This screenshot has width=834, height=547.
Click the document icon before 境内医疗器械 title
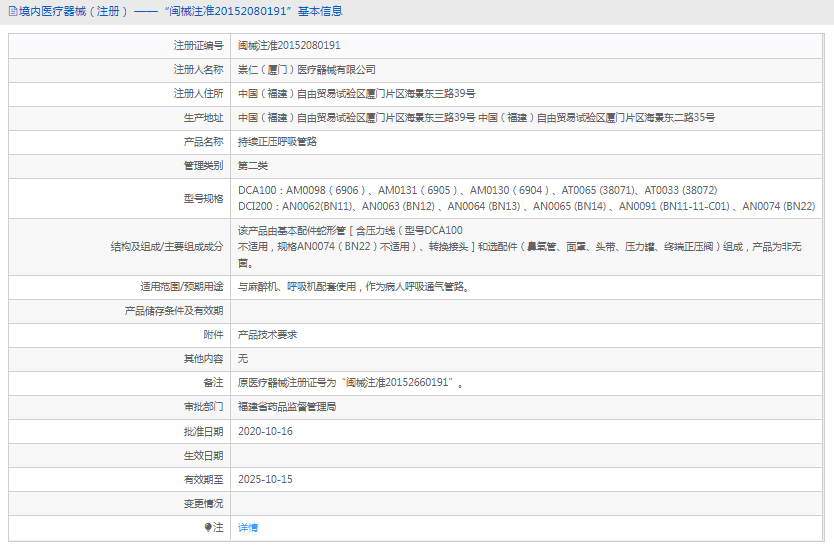[x=13, y=11]
